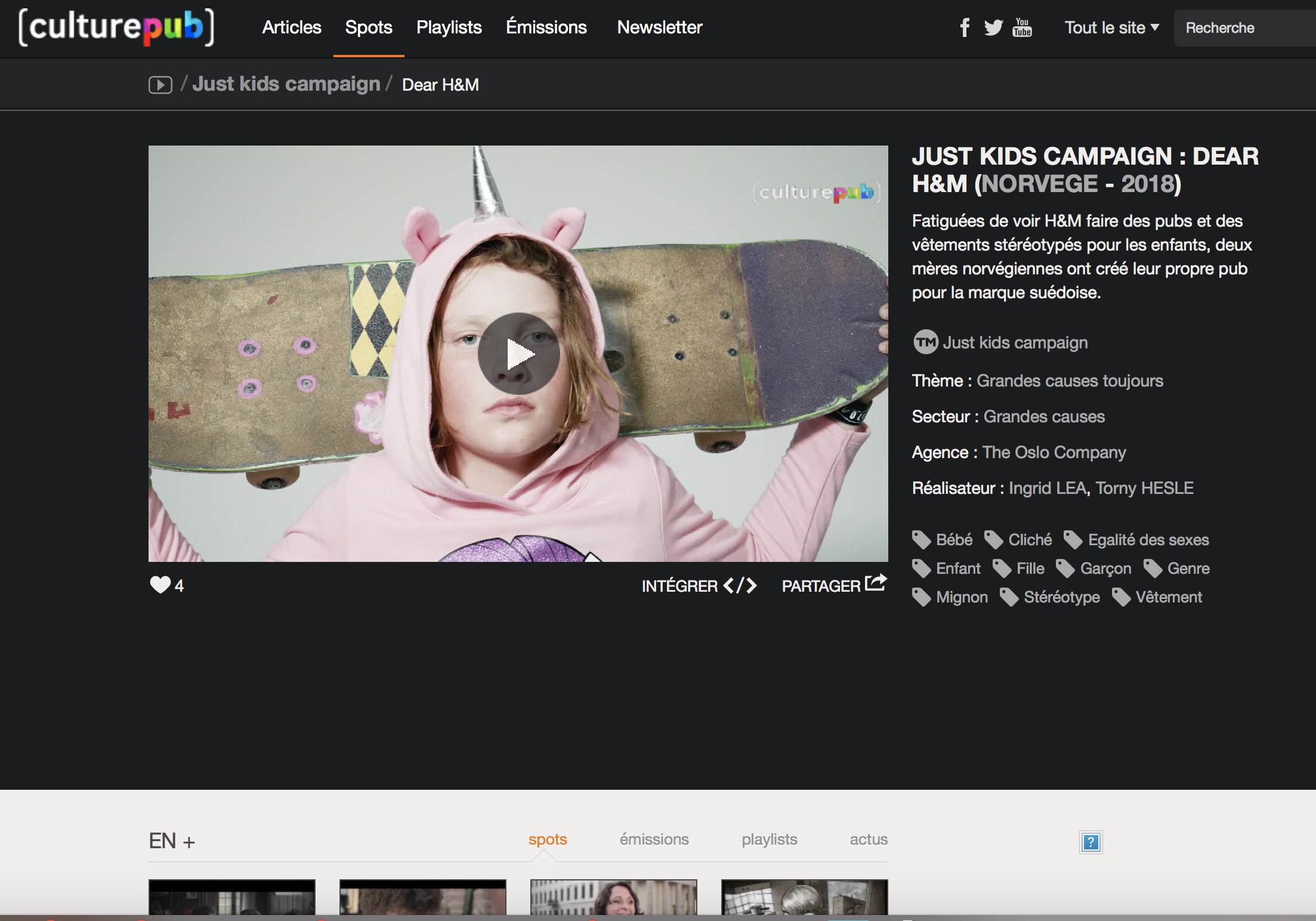Click the Dear H&M breadcrumb text
Screen dimensions: 1316x921
[x=440, y=85]
